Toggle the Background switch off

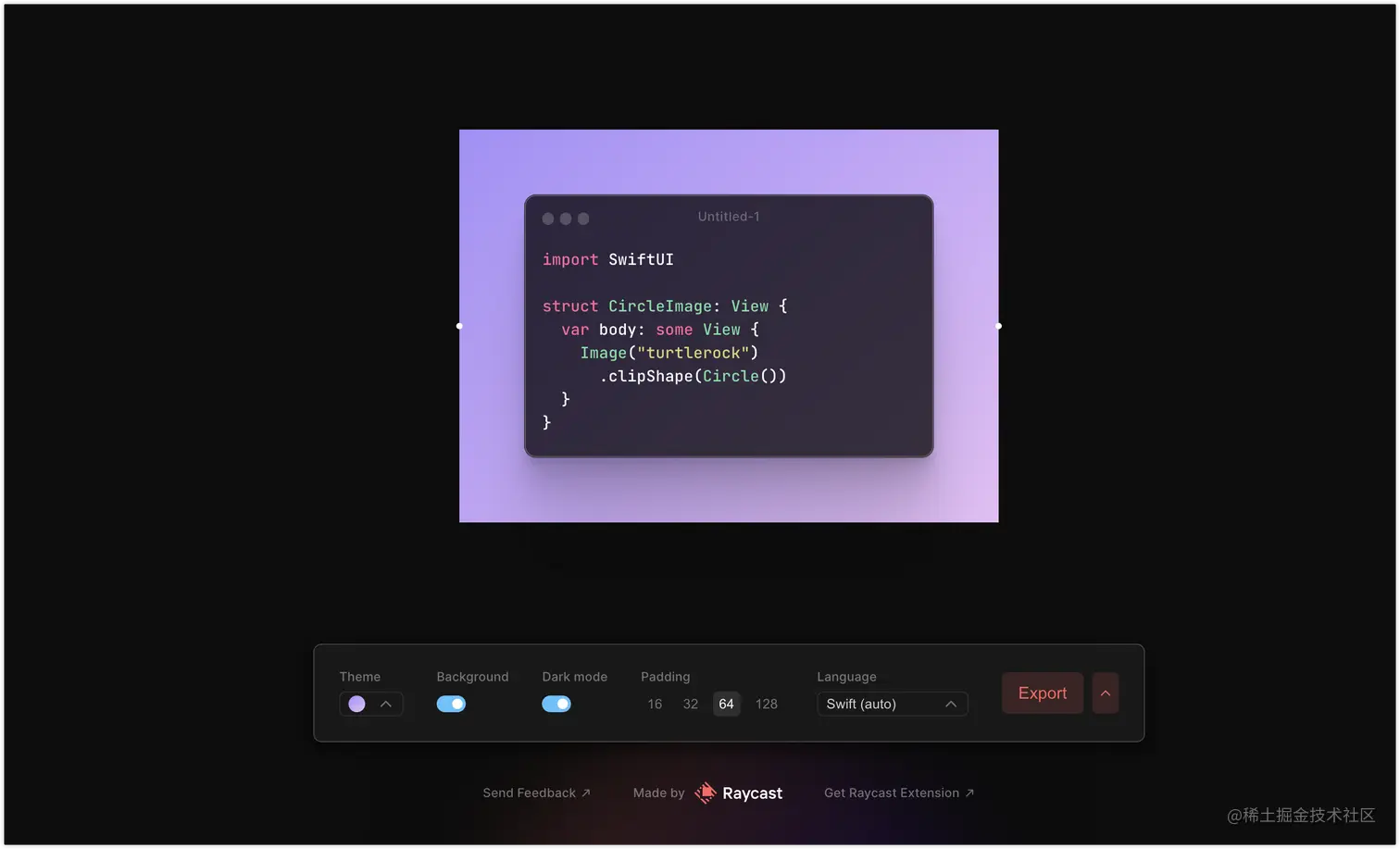451,704
